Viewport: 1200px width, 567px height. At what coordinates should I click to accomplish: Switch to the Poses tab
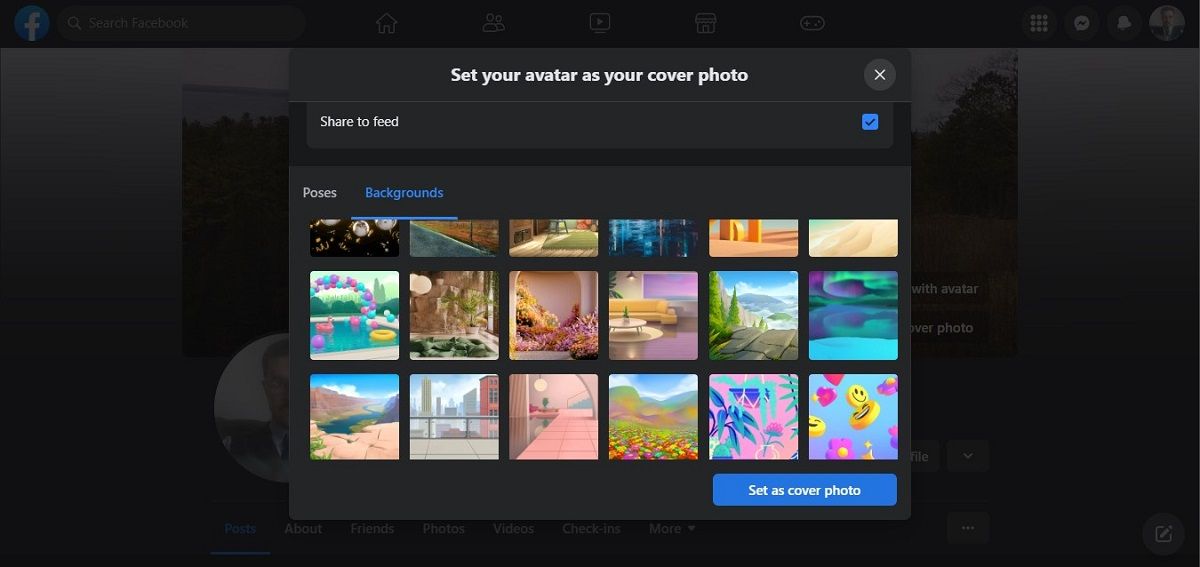pos(320,192)
